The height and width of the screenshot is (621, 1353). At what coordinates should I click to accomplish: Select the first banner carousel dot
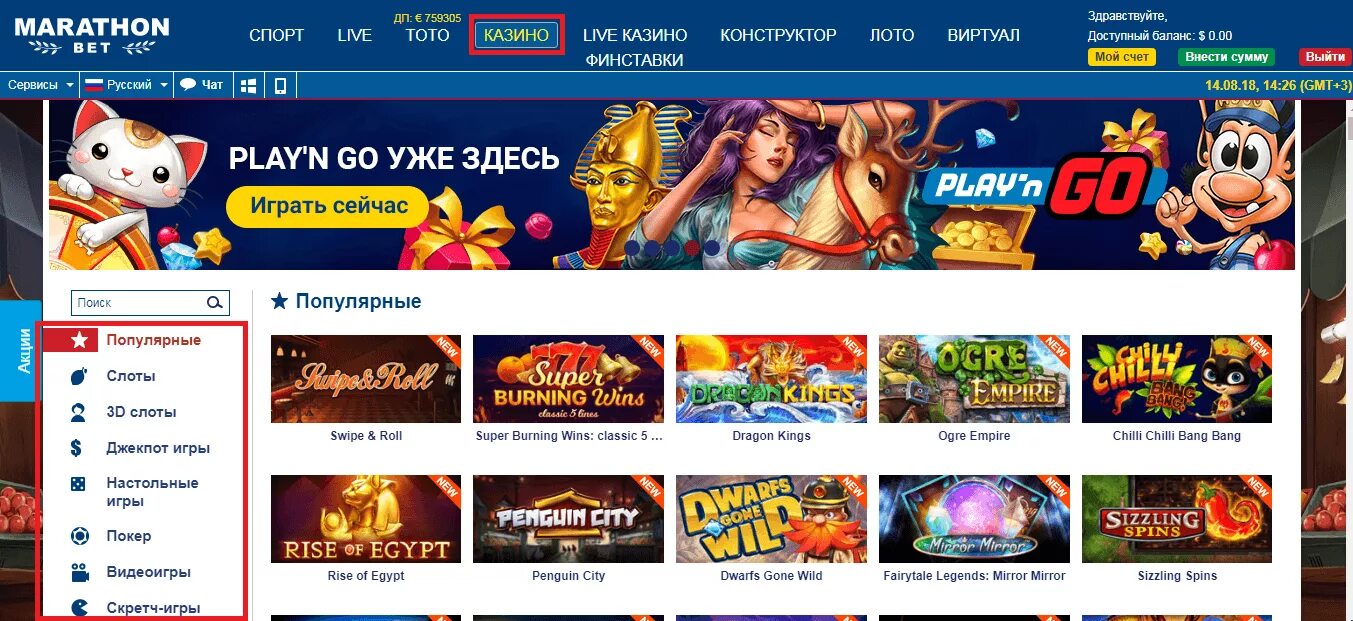point(633,247)
